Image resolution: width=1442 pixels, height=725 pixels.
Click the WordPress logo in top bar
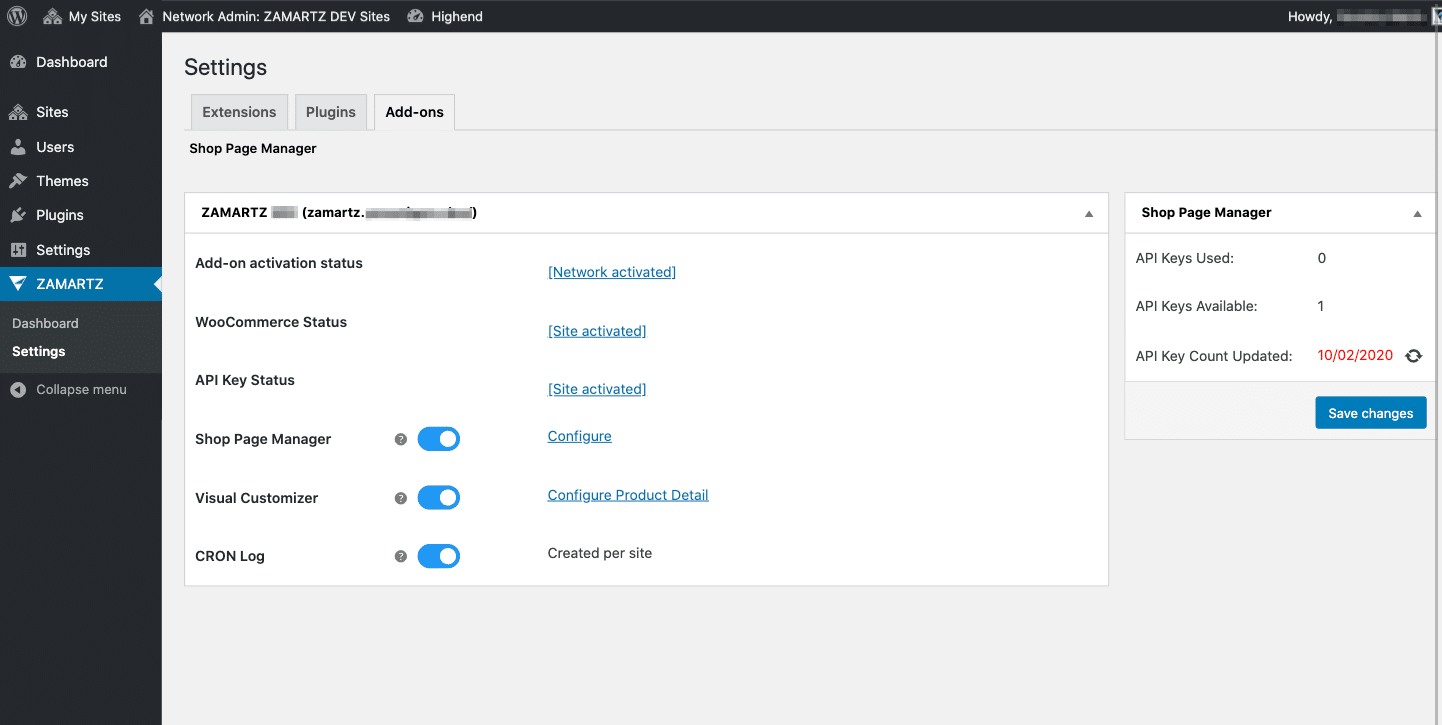[x=16, y=15]
